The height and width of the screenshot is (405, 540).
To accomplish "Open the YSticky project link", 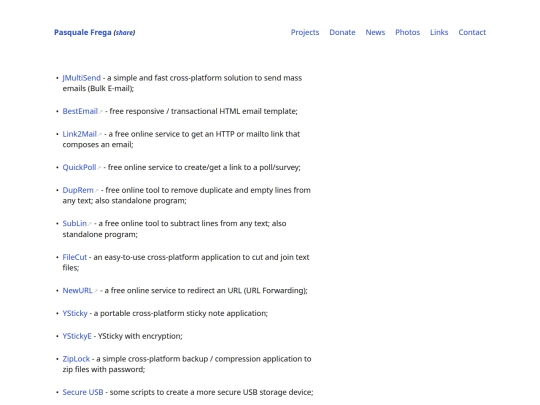I will [x=75, y=313].
